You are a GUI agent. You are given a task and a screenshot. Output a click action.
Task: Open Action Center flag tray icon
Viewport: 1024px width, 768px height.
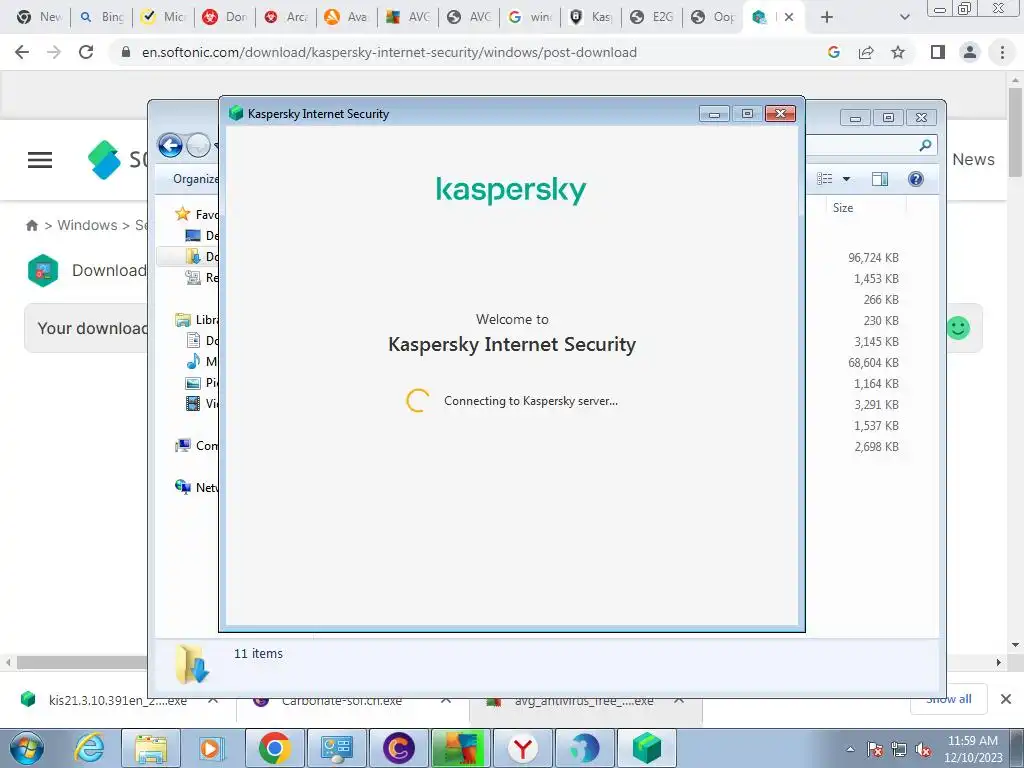pos(874,750)
